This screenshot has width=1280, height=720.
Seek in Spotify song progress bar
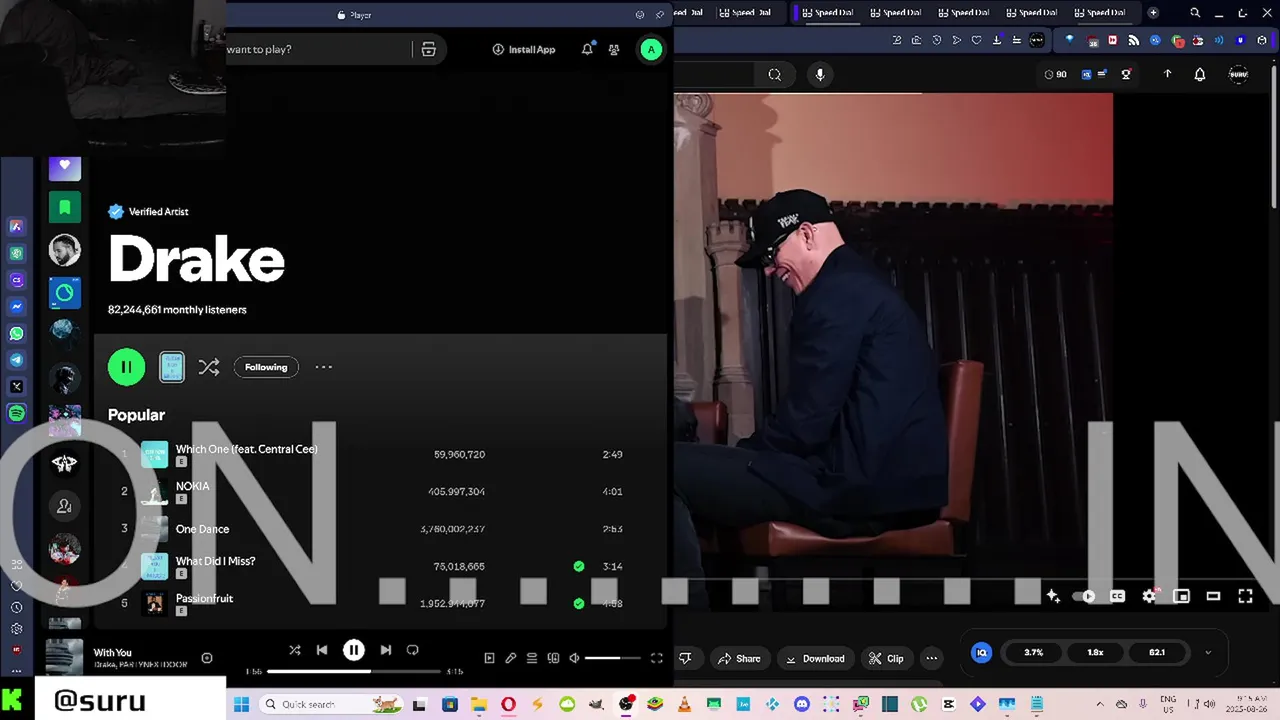(355, 671)
